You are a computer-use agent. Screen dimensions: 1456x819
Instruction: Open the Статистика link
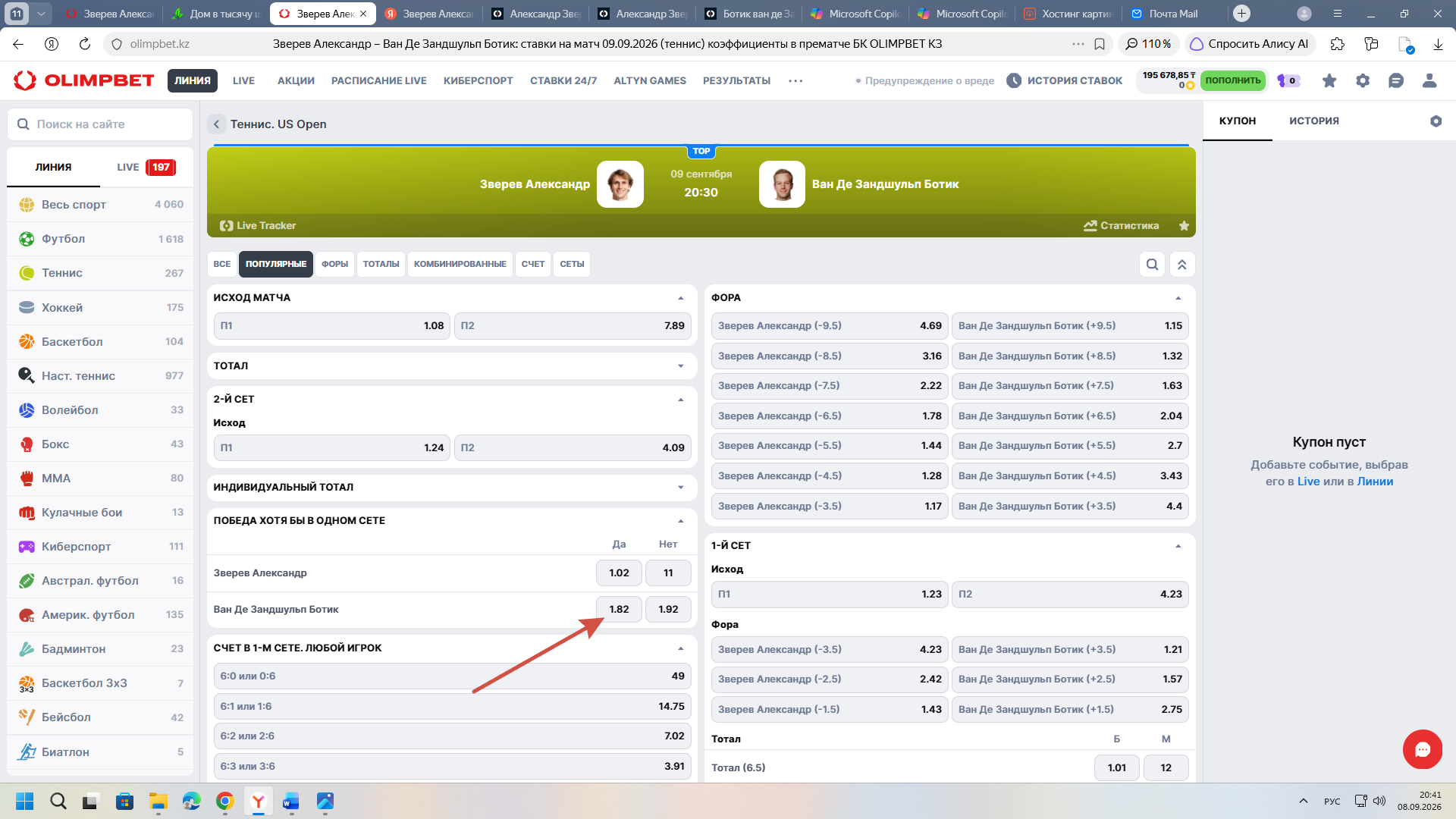coord(1122,226)
